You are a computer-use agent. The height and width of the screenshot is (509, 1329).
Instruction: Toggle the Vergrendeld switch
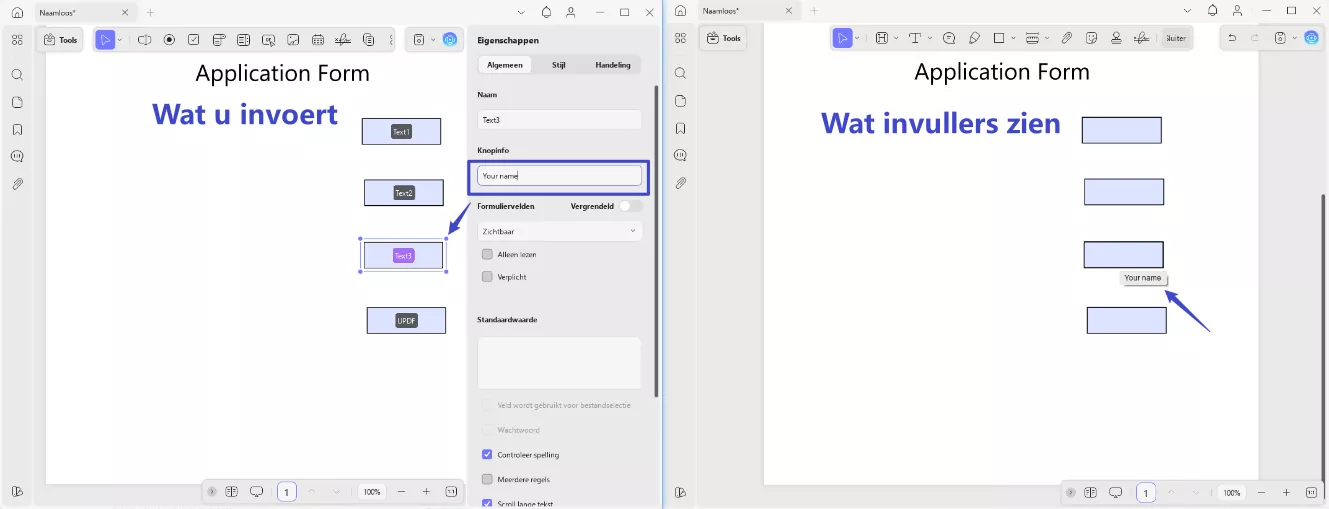click(630, 206)
